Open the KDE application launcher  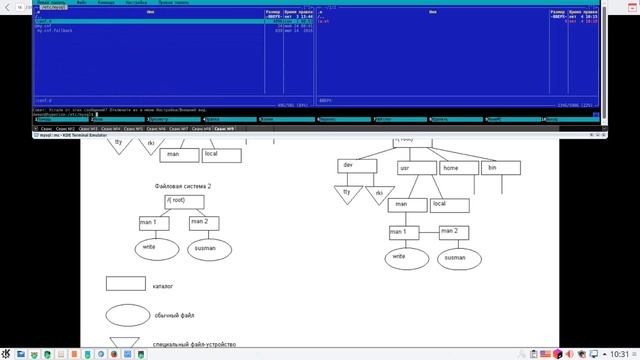click(6, 353)
